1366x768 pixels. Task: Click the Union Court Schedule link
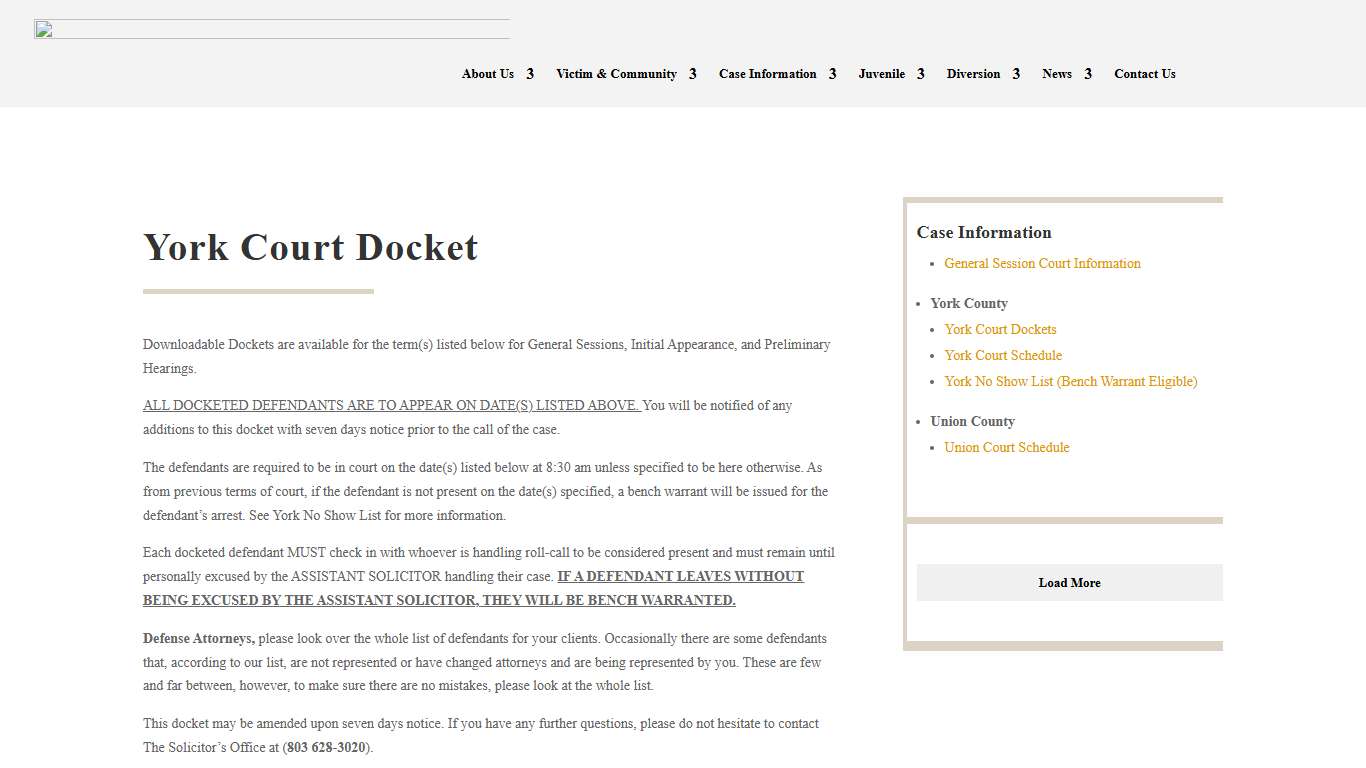pos(1006,447)
